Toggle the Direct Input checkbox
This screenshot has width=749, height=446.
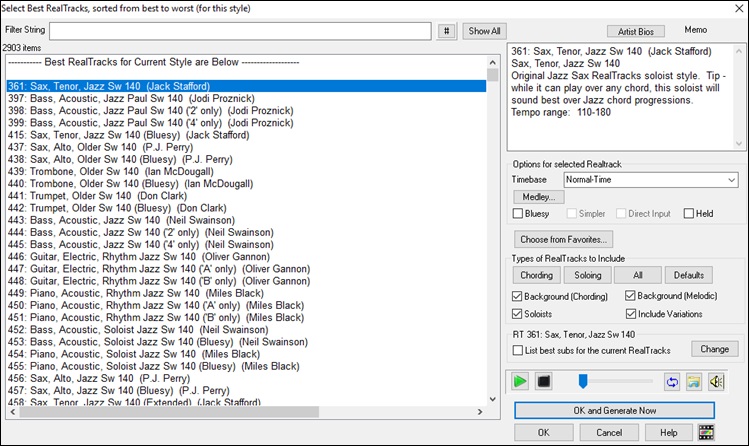tap(621, 213)
